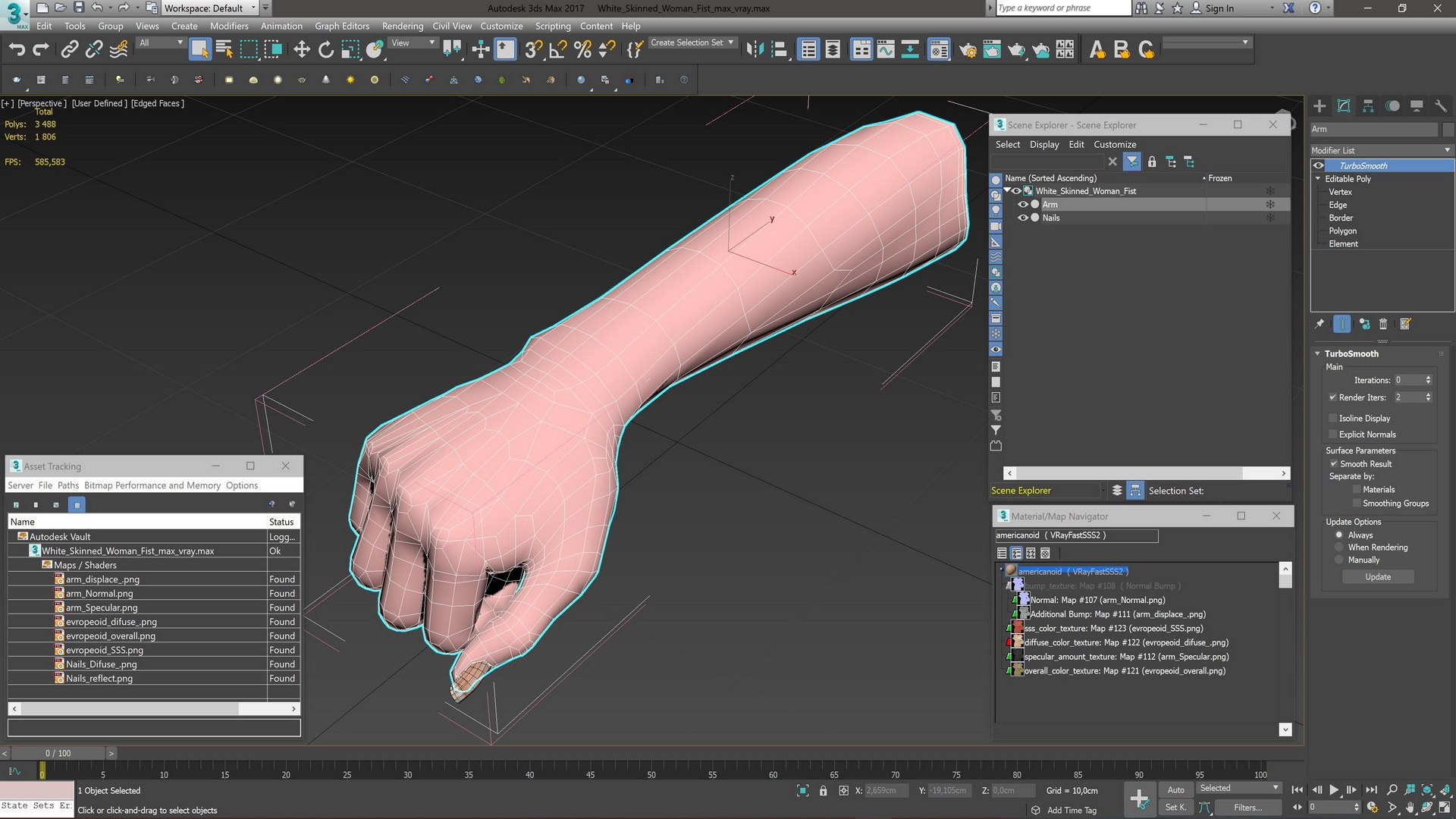Viewport: 1456px width, 819px height.
Task: Open the Motion command panel
Action: click(1392, 106)
